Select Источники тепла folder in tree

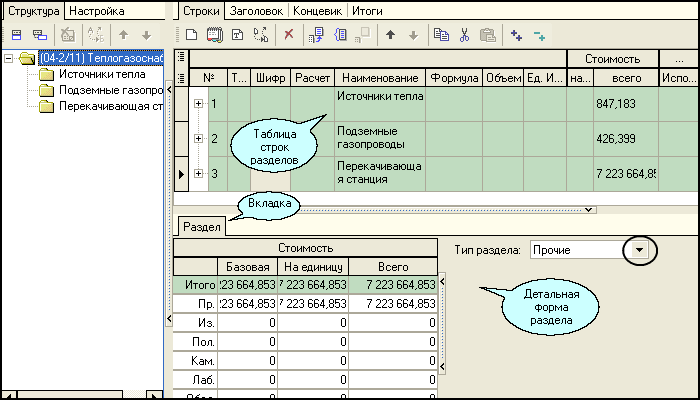tap(102, 75)
